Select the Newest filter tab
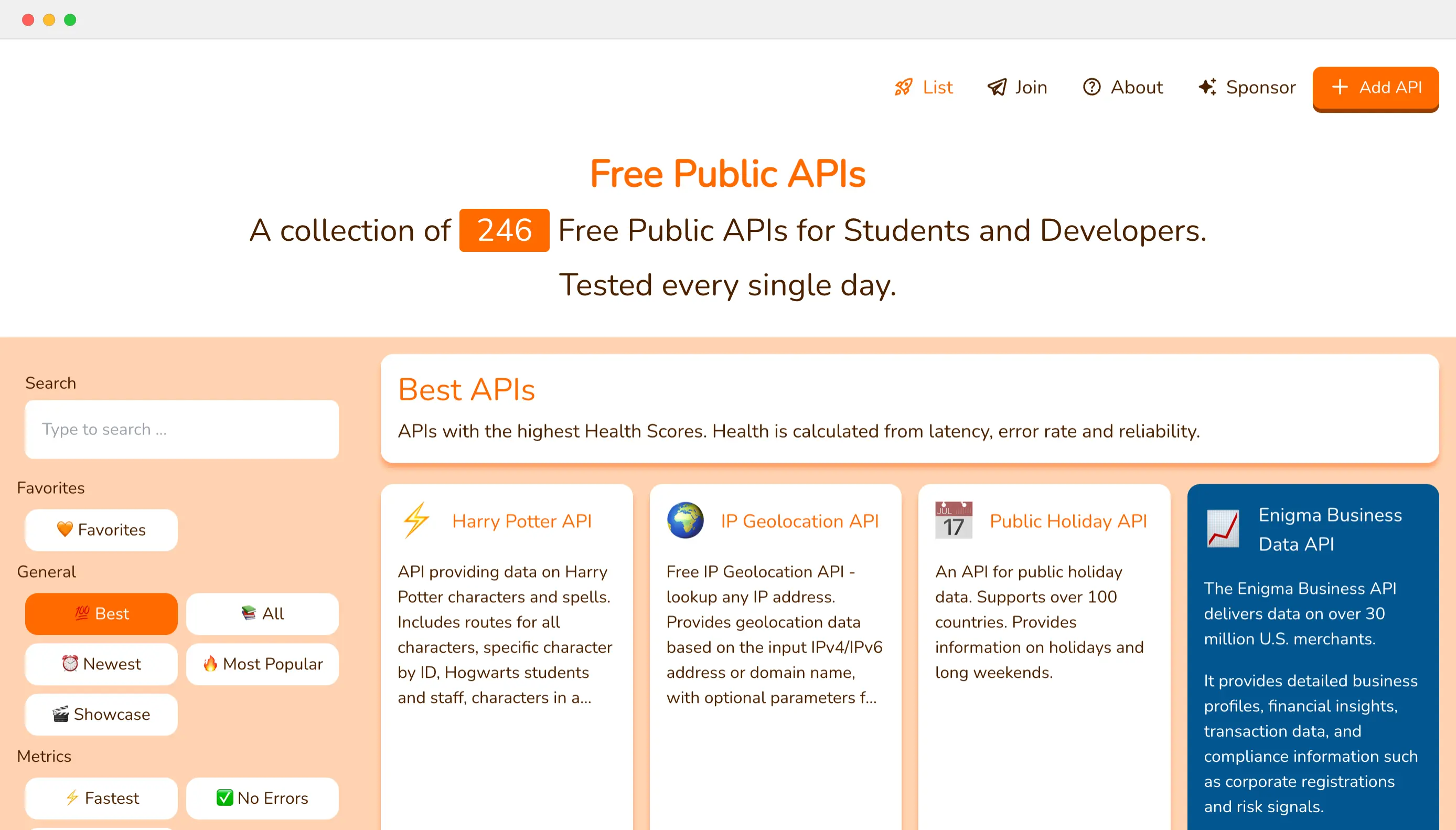 tap(101, 664)
